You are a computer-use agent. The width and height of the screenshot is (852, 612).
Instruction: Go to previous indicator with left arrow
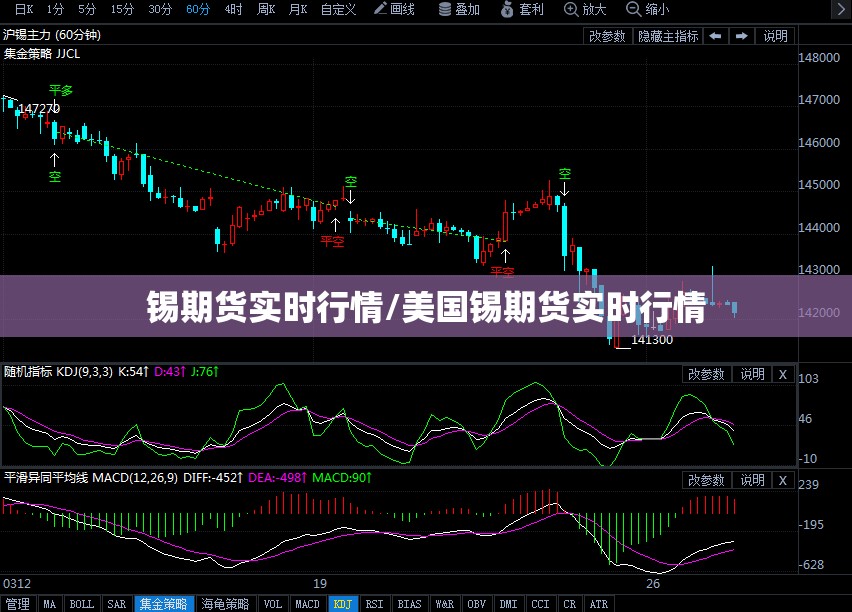pos(716,36)
